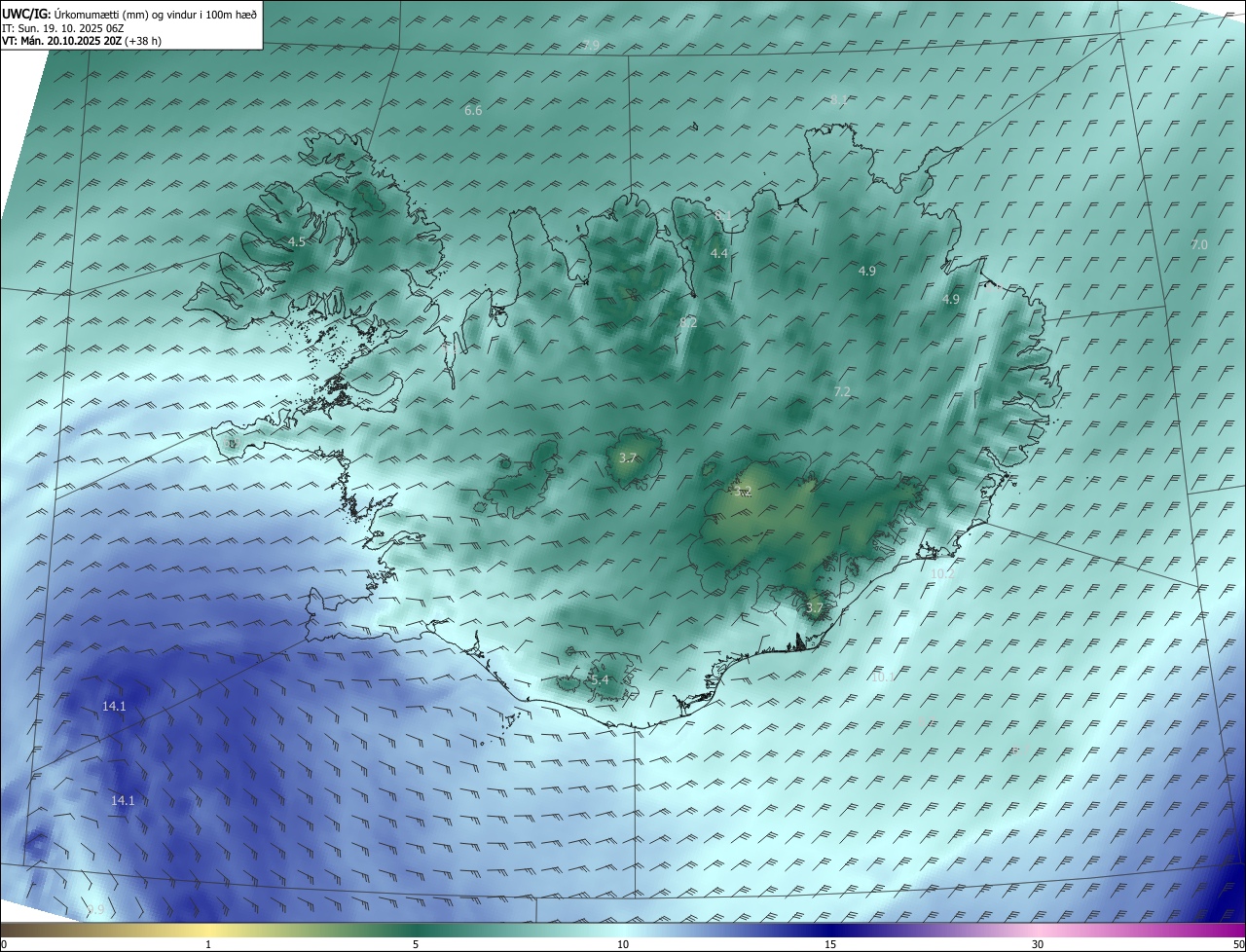Click the 4.4 value over north Iceland
This screenshot has height=952, width=1246.
[719, 253]
